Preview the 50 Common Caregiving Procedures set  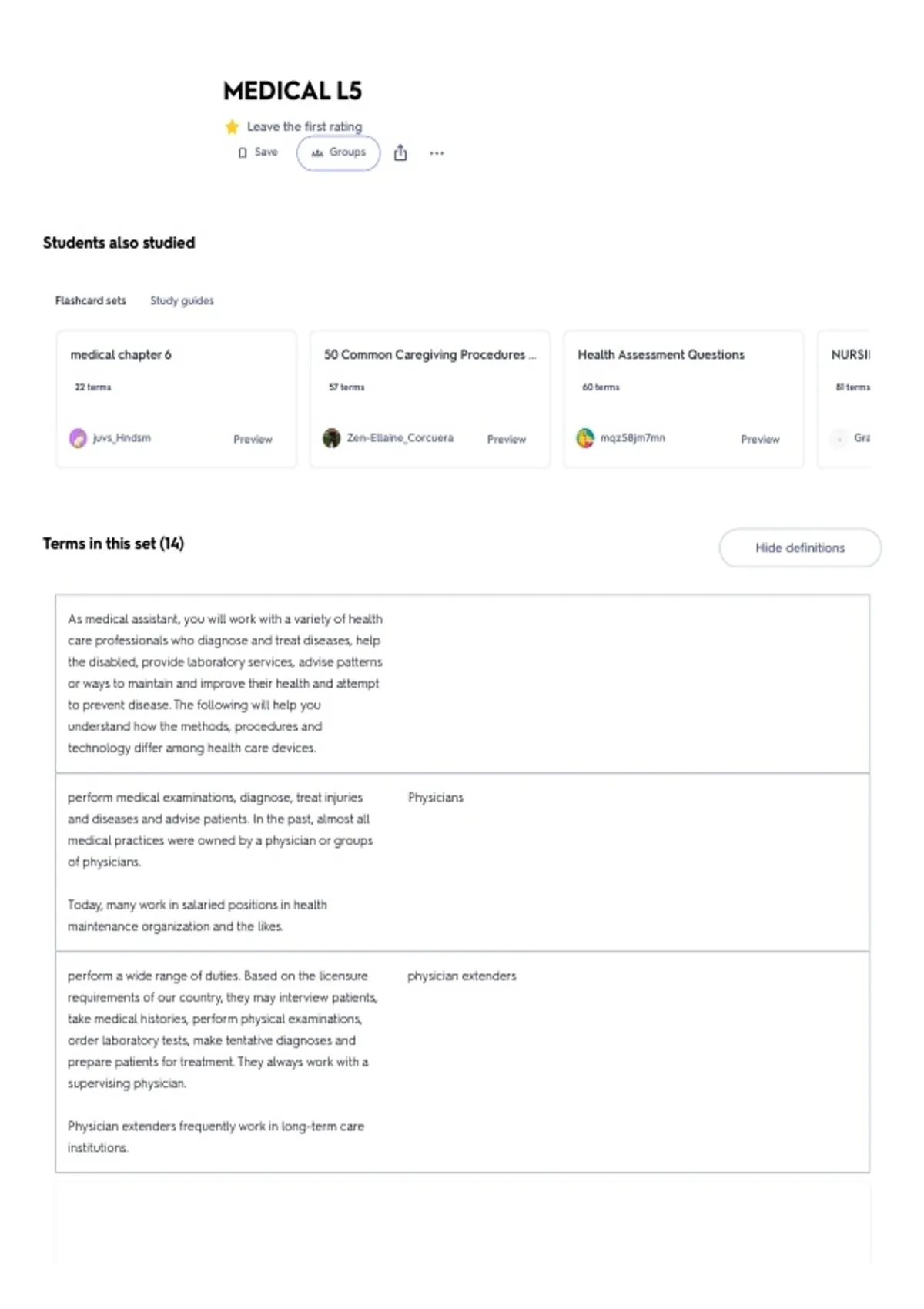(x=506, y=439)
